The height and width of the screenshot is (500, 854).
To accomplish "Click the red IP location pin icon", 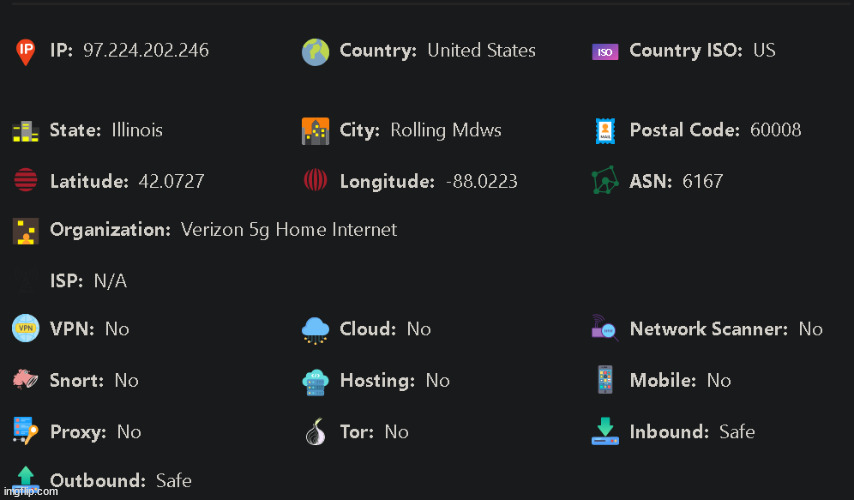I will tap(25, 52).
